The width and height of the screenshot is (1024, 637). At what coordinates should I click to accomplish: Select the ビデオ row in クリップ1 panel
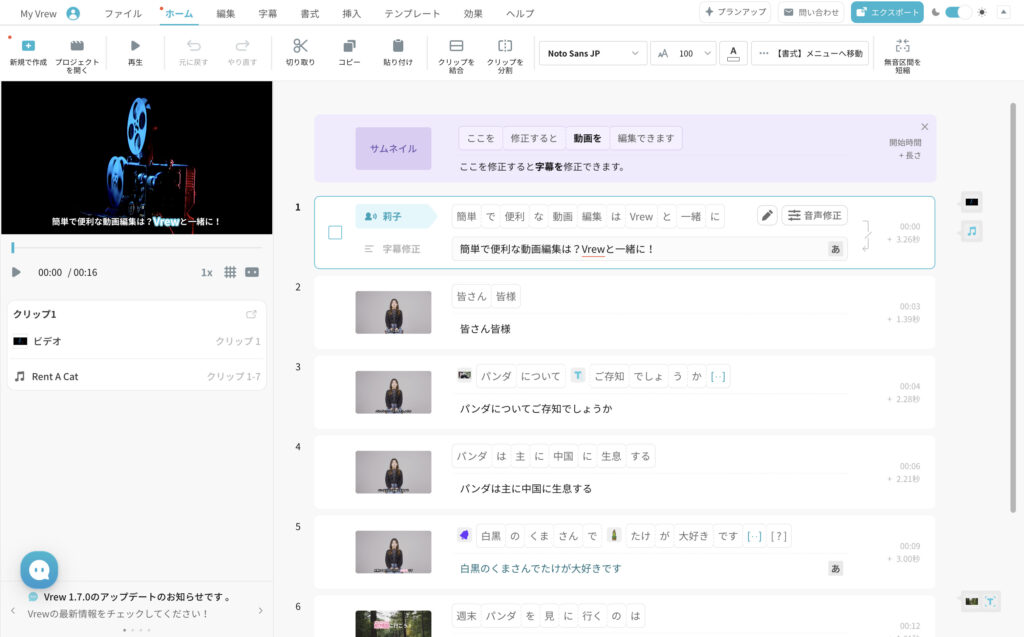pyautogui.click(x=136, y=341)
